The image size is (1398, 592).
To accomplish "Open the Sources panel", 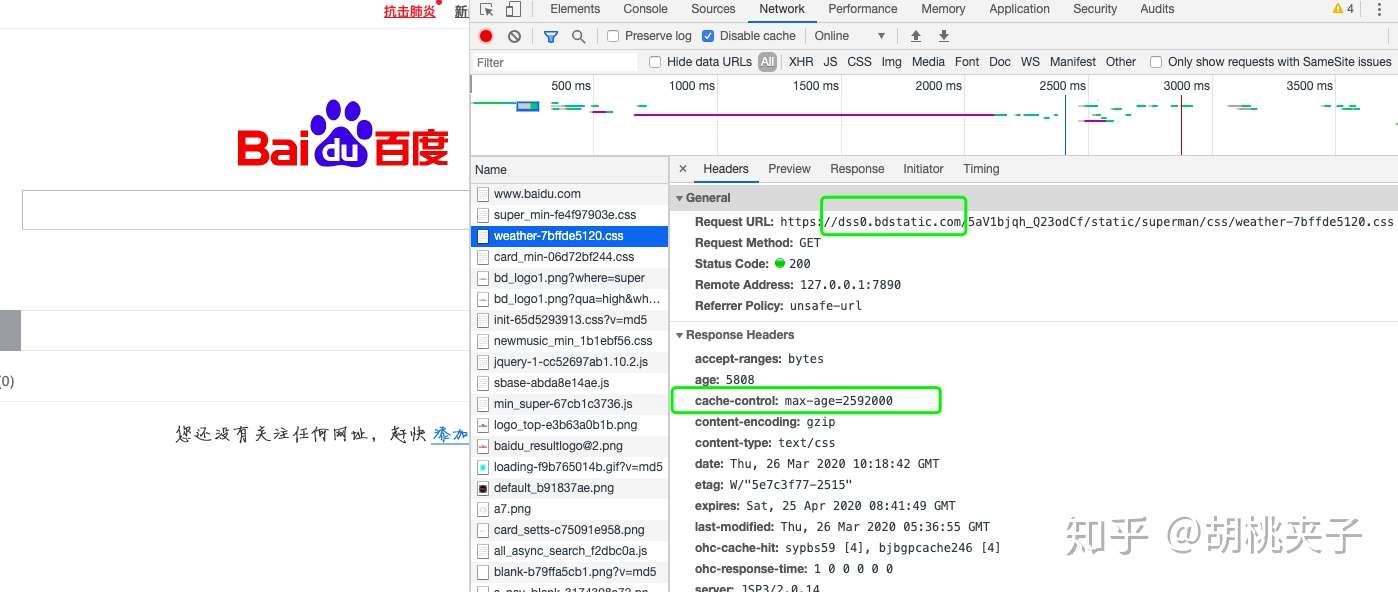I will (713, 9).
